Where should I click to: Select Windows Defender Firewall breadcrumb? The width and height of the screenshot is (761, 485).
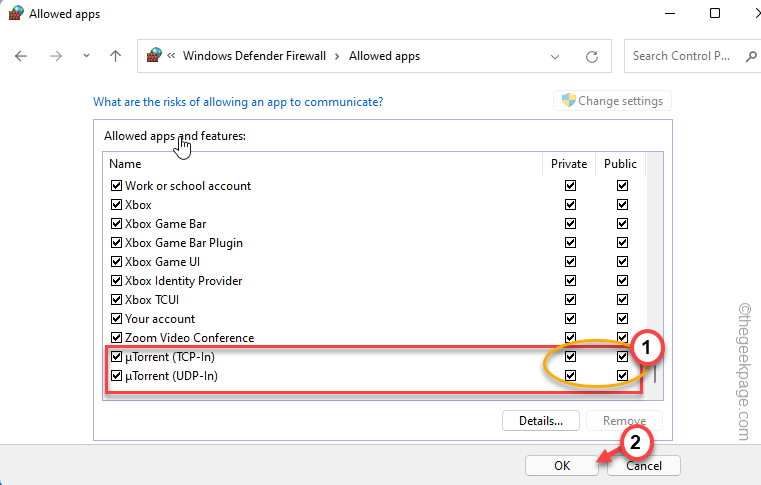[254, 56]
